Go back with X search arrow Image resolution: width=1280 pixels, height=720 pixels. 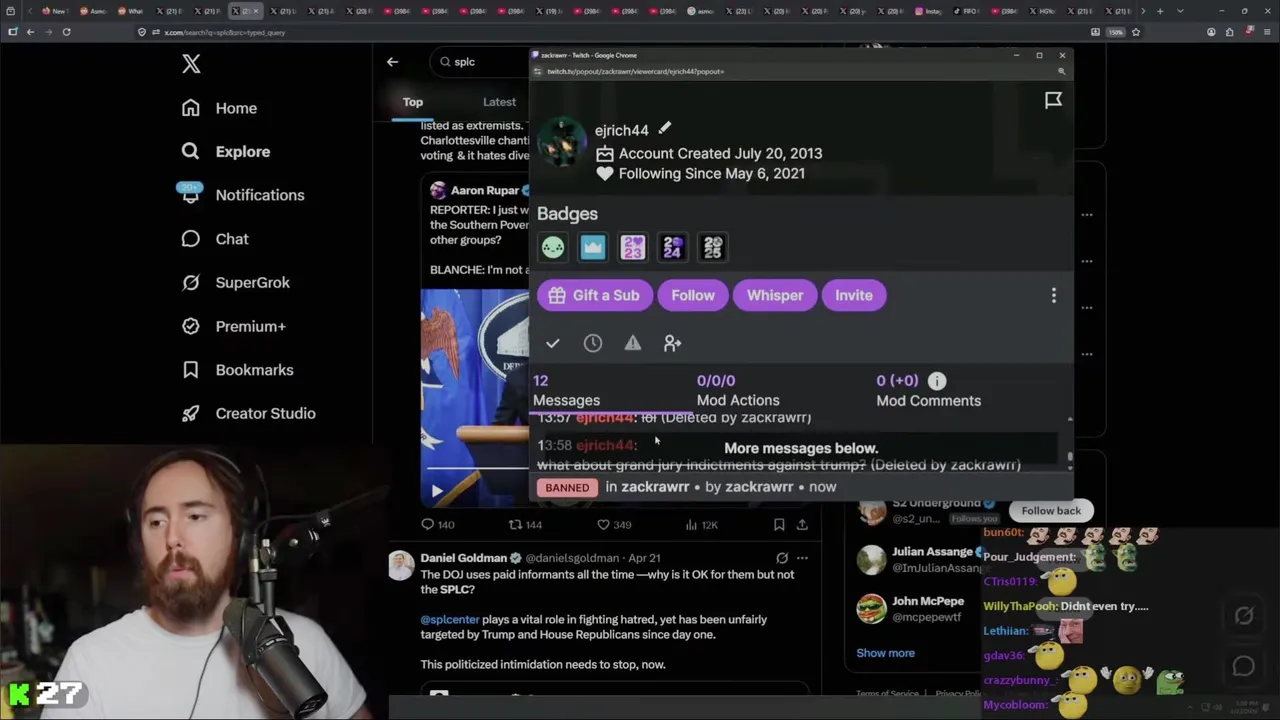(x=392, y=62)
